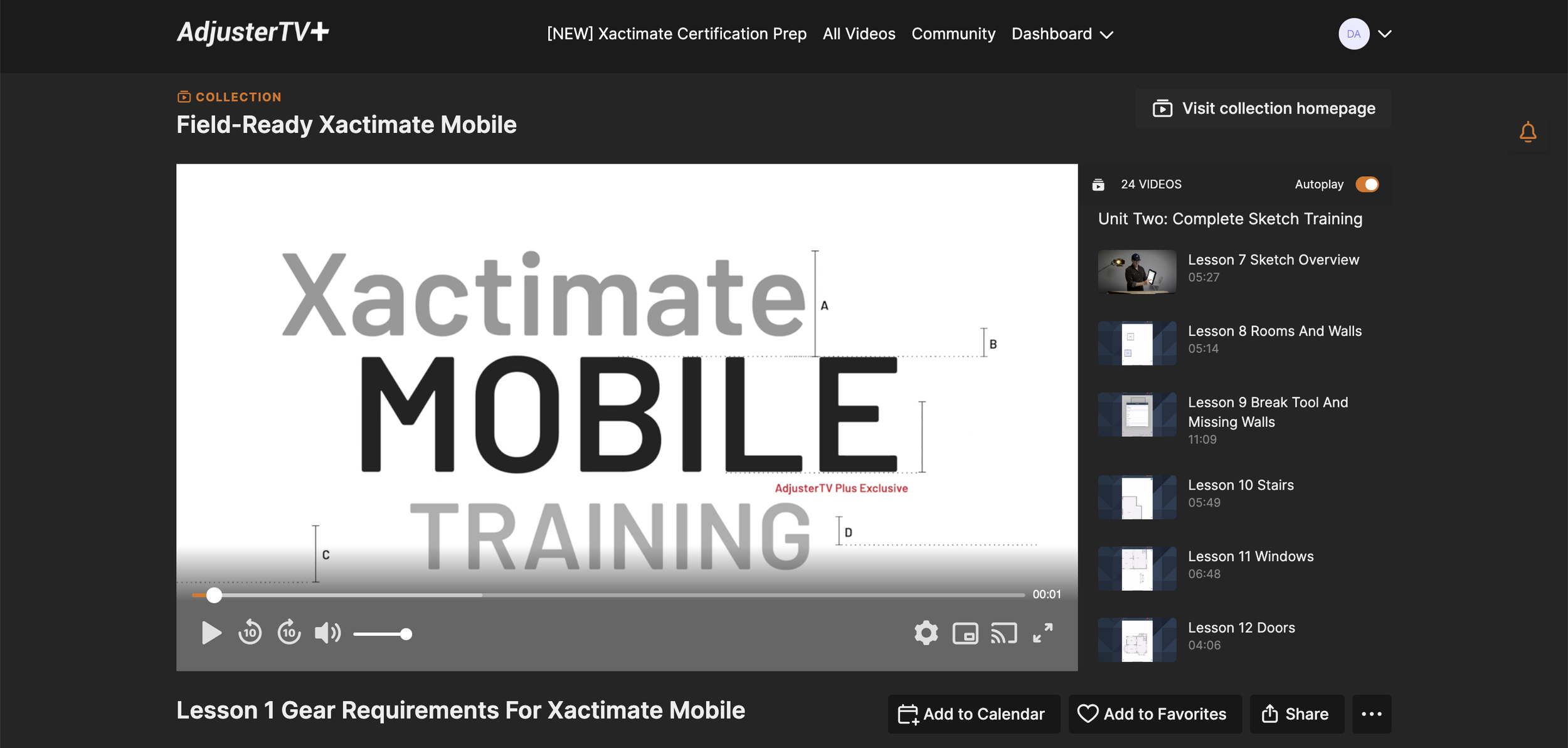Viewport: 1568px width, 748px height.
Task: Skip forward 10 seconds
Action: (289, 633)
